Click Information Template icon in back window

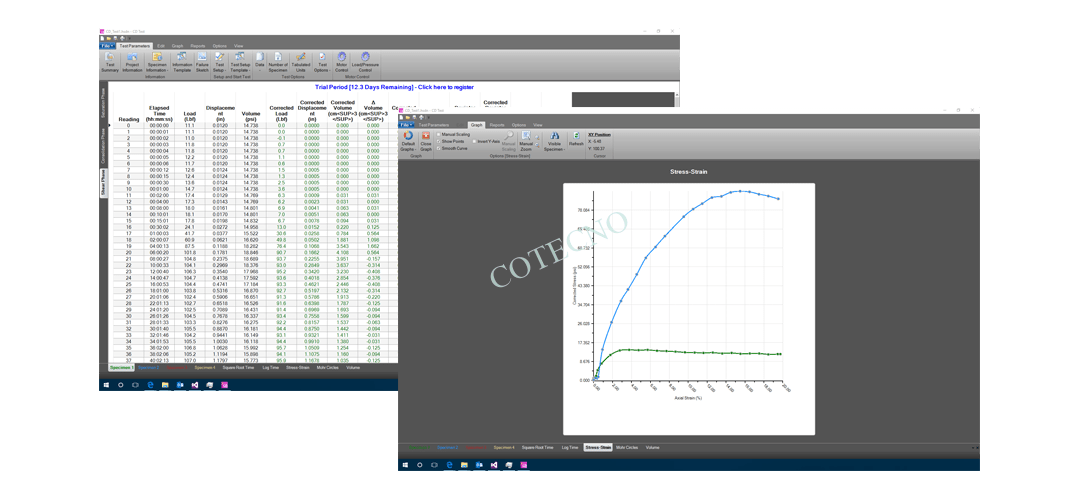(x=182, y=62)
